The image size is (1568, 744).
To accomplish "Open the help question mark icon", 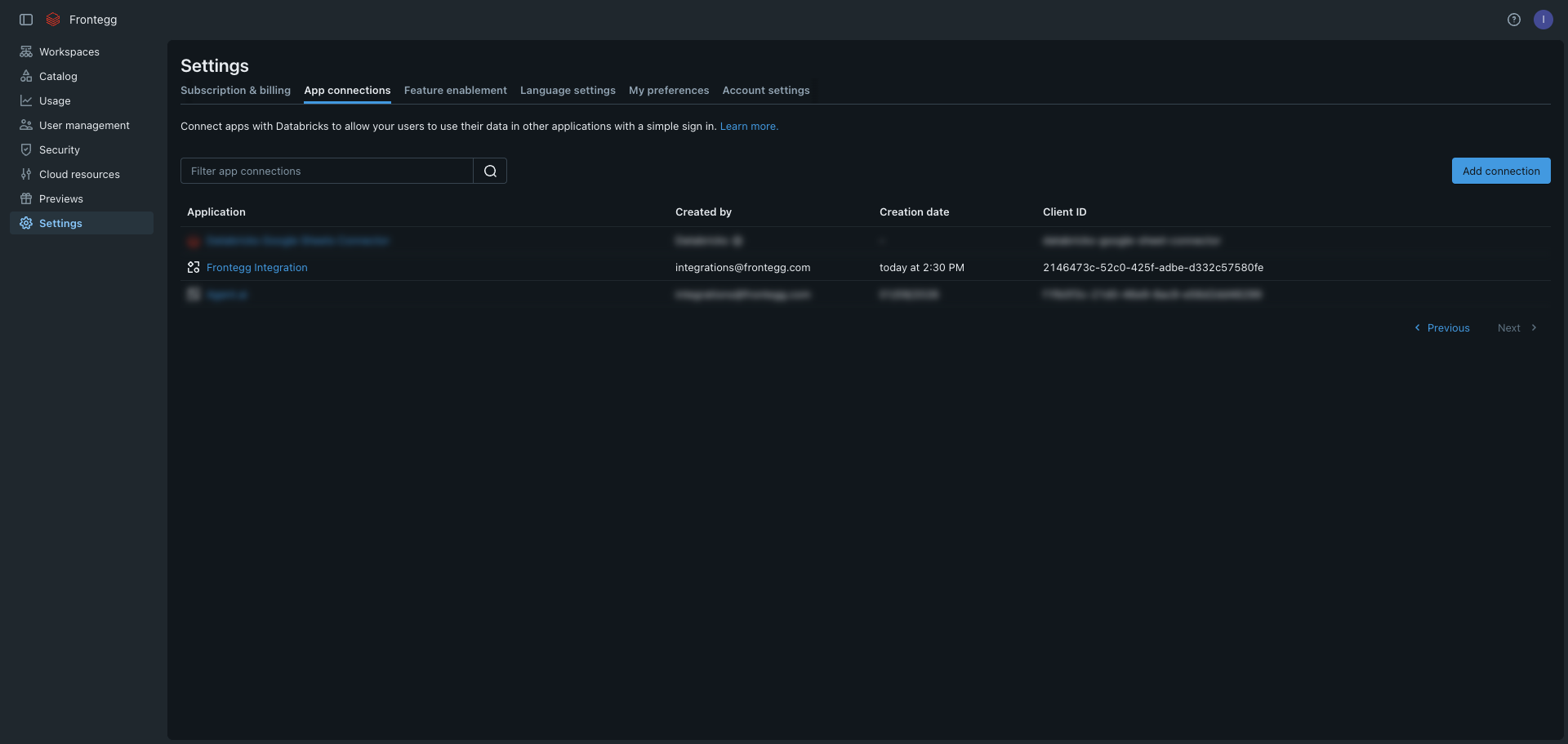I will click(1514, 20).
